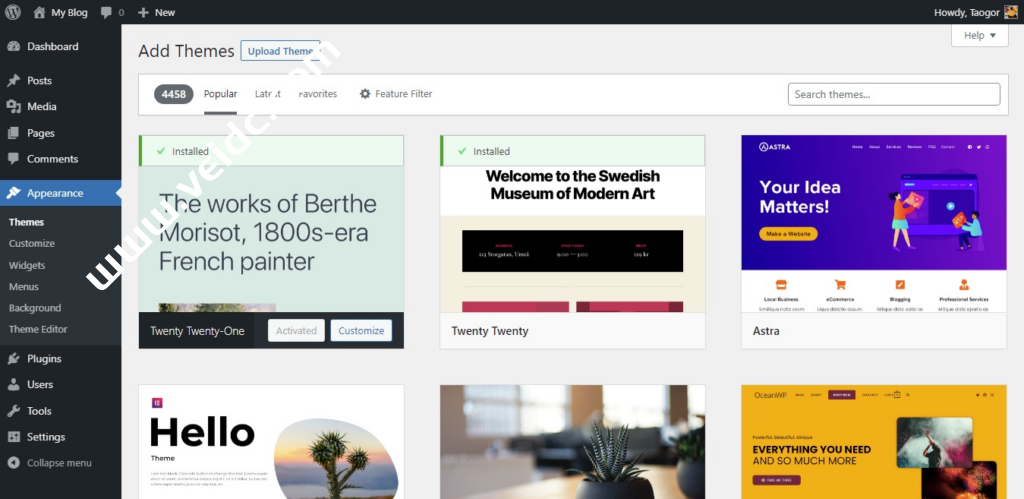Click the Users person icon
The height and width of the screenshot is (499, 1024).
click(x=14, y=385)
